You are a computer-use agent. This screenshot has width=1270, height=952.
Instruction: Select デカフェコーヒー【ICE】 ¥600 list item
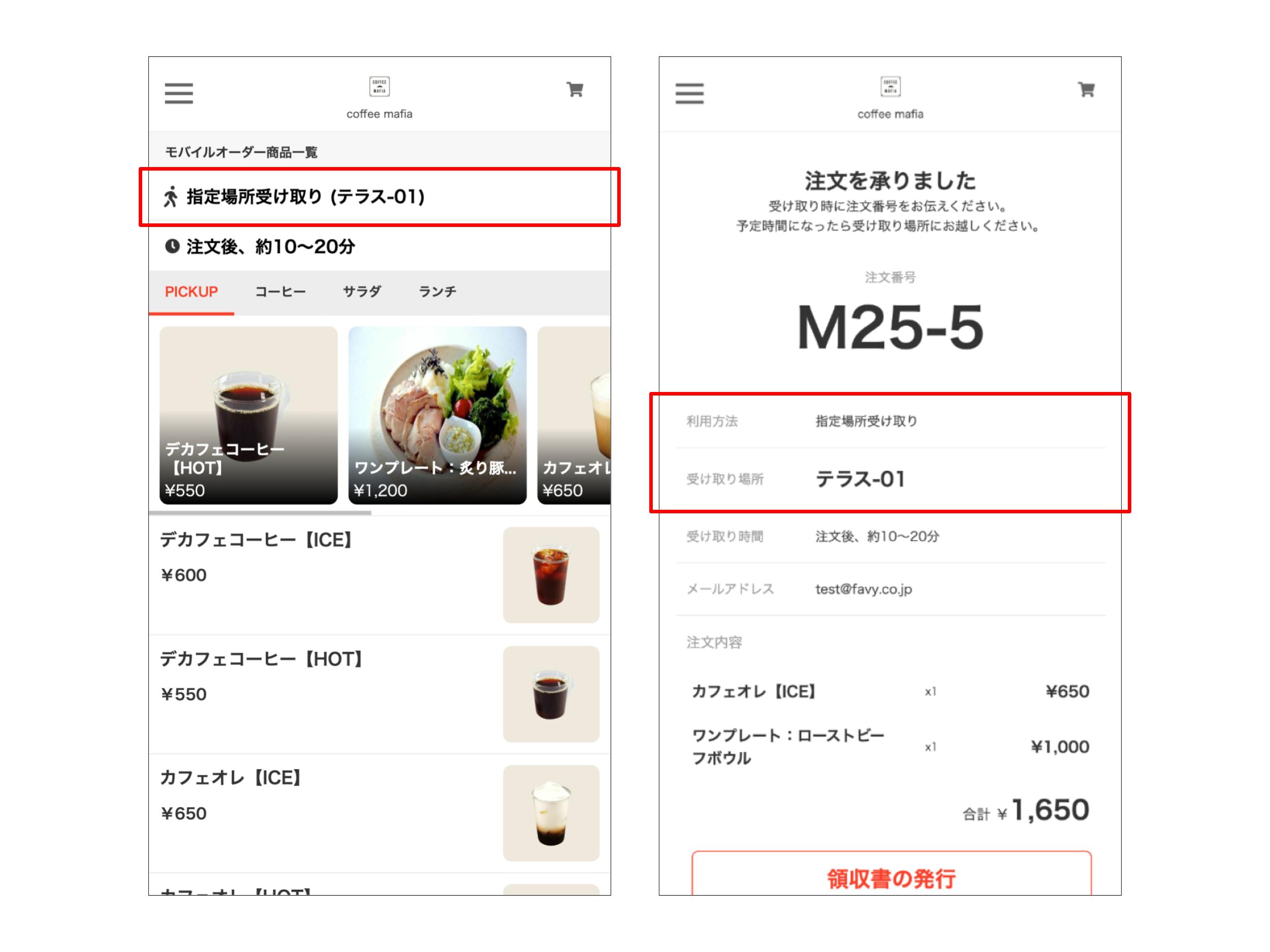pos(379,575)
